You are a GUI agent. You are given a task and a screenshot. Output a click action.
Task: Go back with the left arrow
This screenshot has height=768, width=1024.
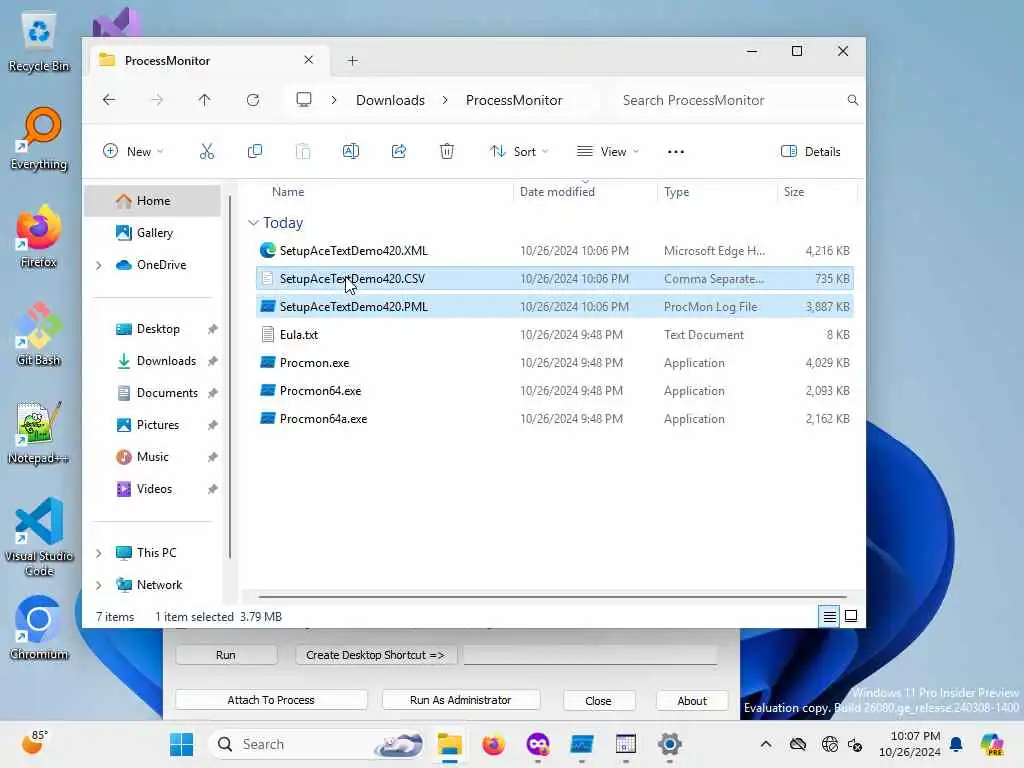pos(109,100)
